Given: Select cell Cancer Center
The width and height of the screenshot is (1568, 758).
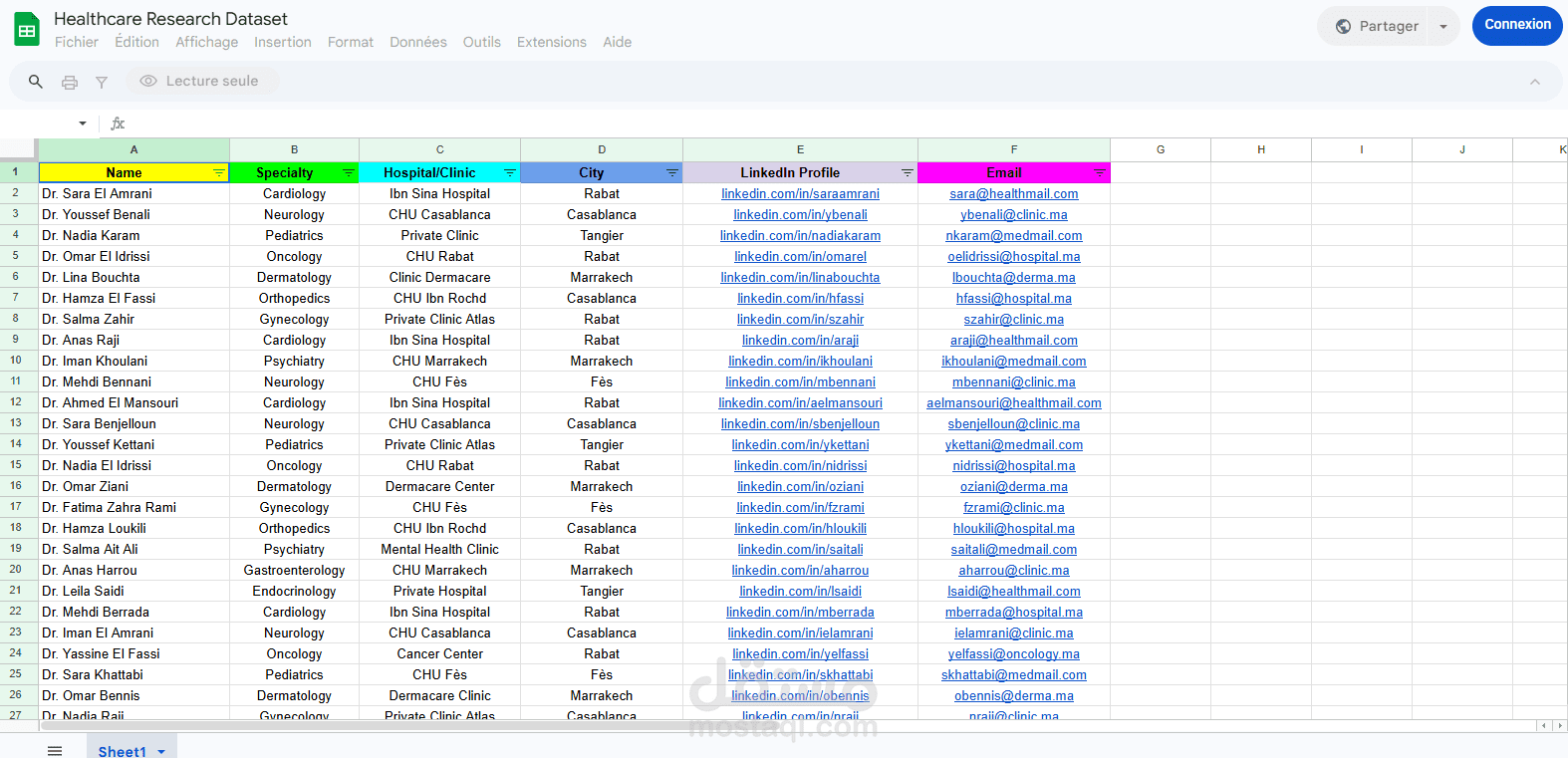Looking at the screenshot, I should point(440,654).
